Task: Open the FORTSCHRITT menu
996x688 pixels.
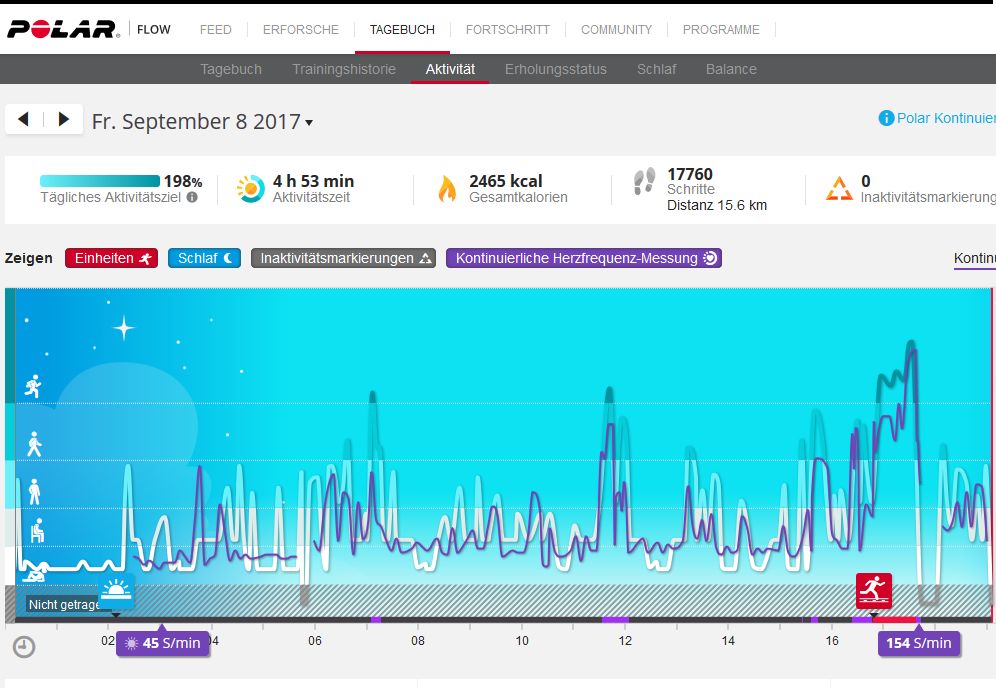Action: tap(507, 30)
